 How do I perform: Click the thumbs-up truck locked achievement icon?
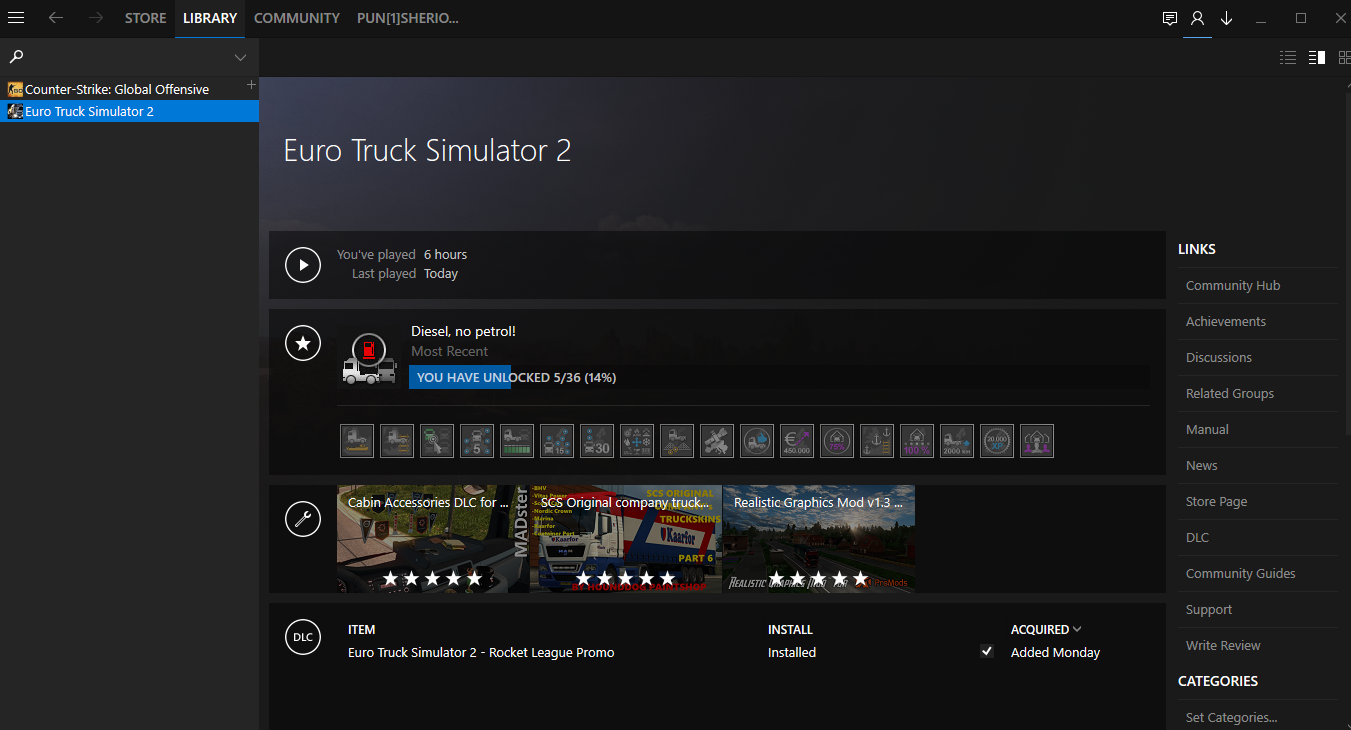coord(757,441)
